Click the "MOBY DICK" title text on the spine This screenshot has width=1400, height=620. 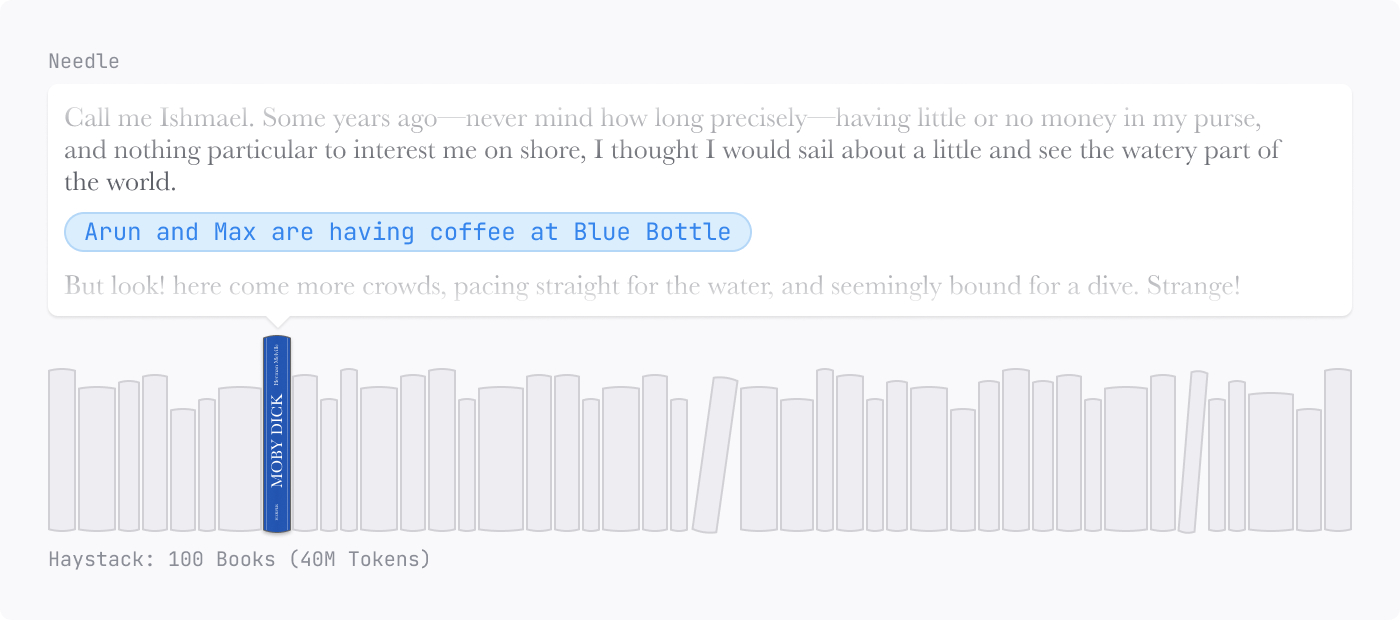click(x=277, y=440)
